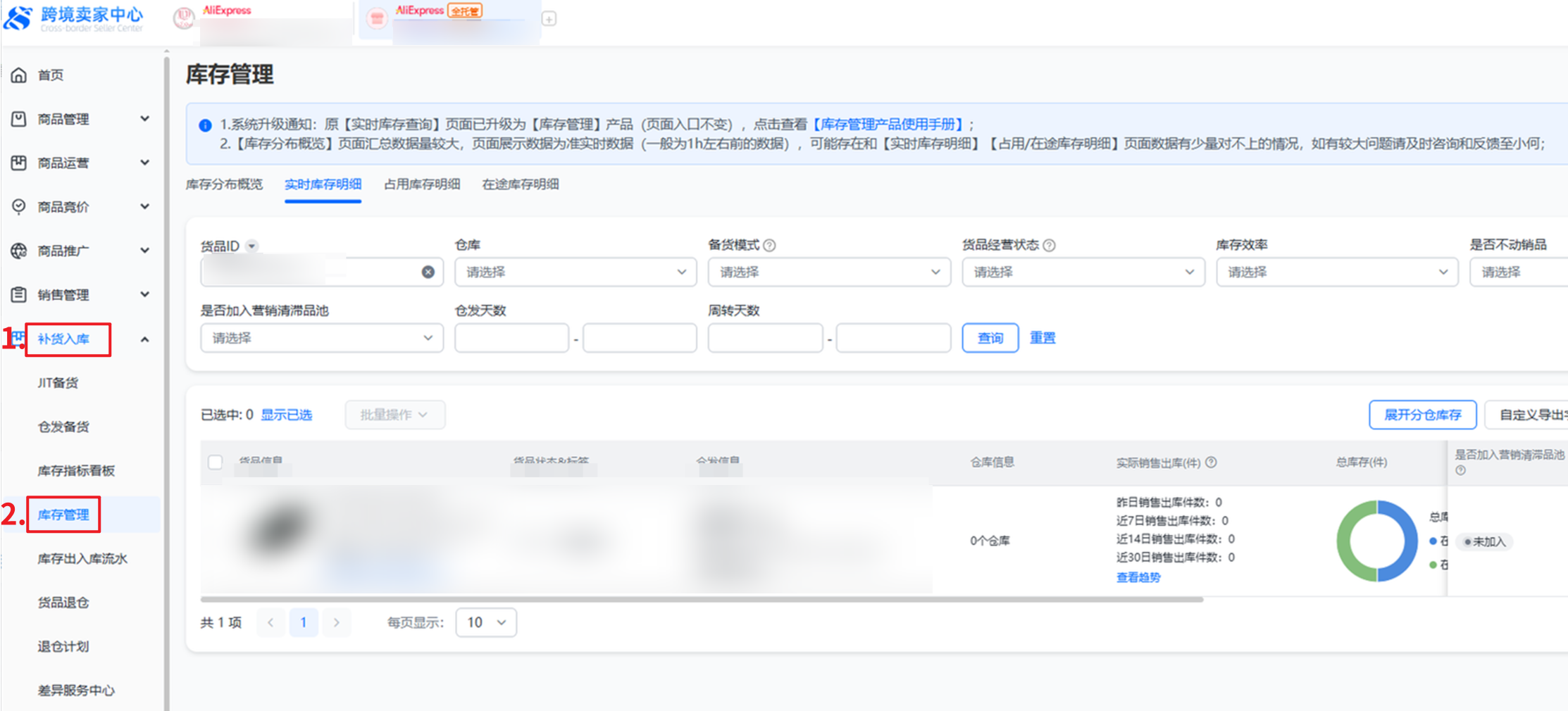Tick the select-all checkbox in table header
The image size is (1568, 711).
coord(216,462)
